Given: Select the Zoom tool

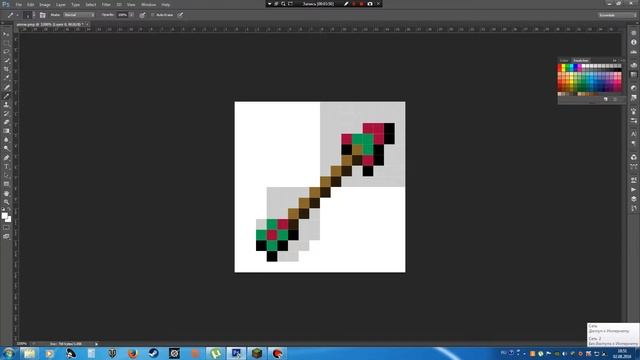Looking at the screenshot, I should tap(6, 202).
